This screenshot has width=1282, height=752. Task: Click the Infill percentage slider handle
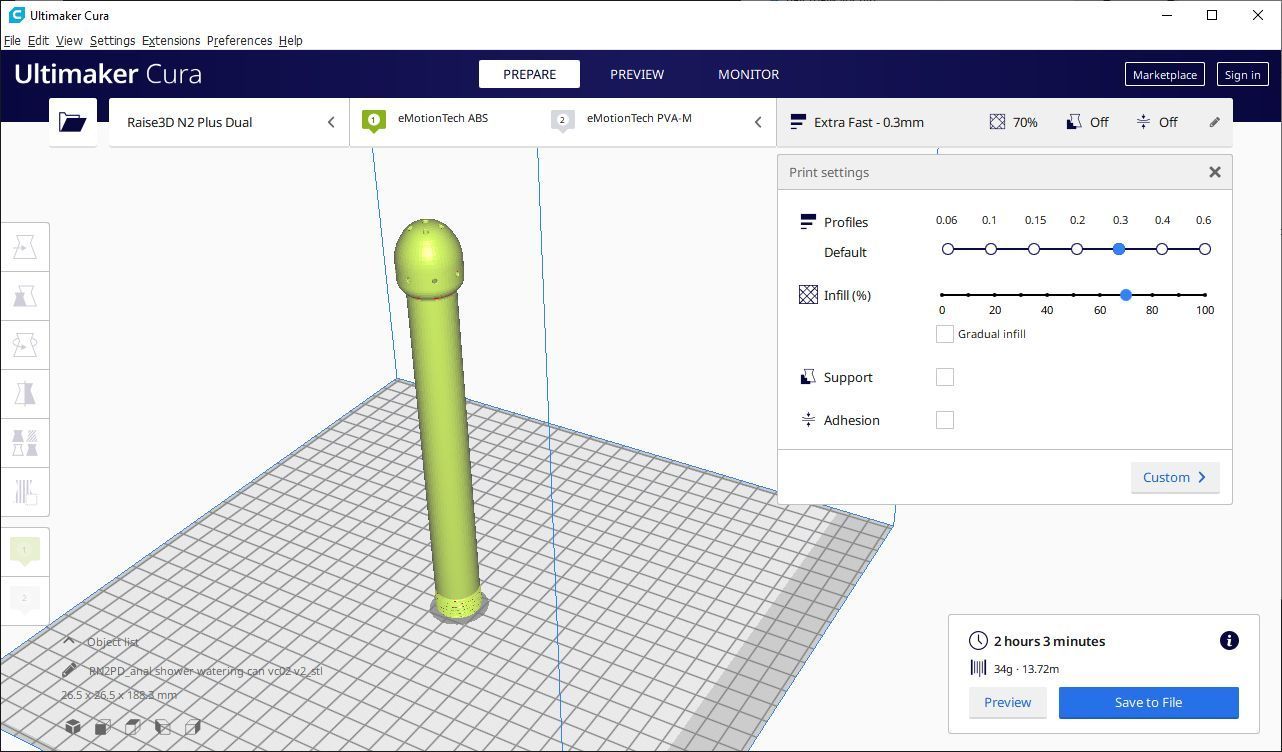[x=1126, y=295]
